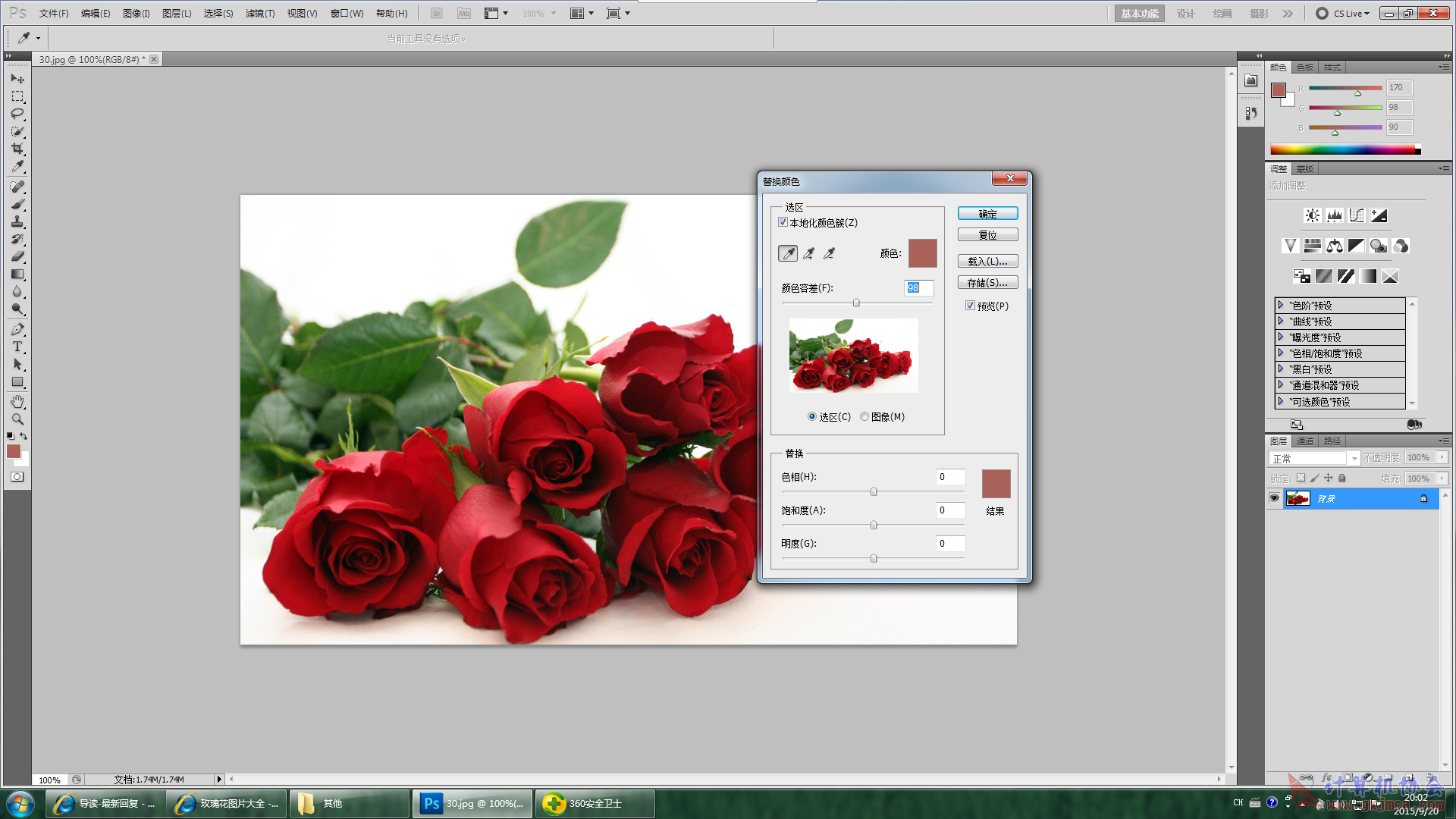Select the Eyedropper tool in toolbox

pyautogui.click(x=17, y=166)
